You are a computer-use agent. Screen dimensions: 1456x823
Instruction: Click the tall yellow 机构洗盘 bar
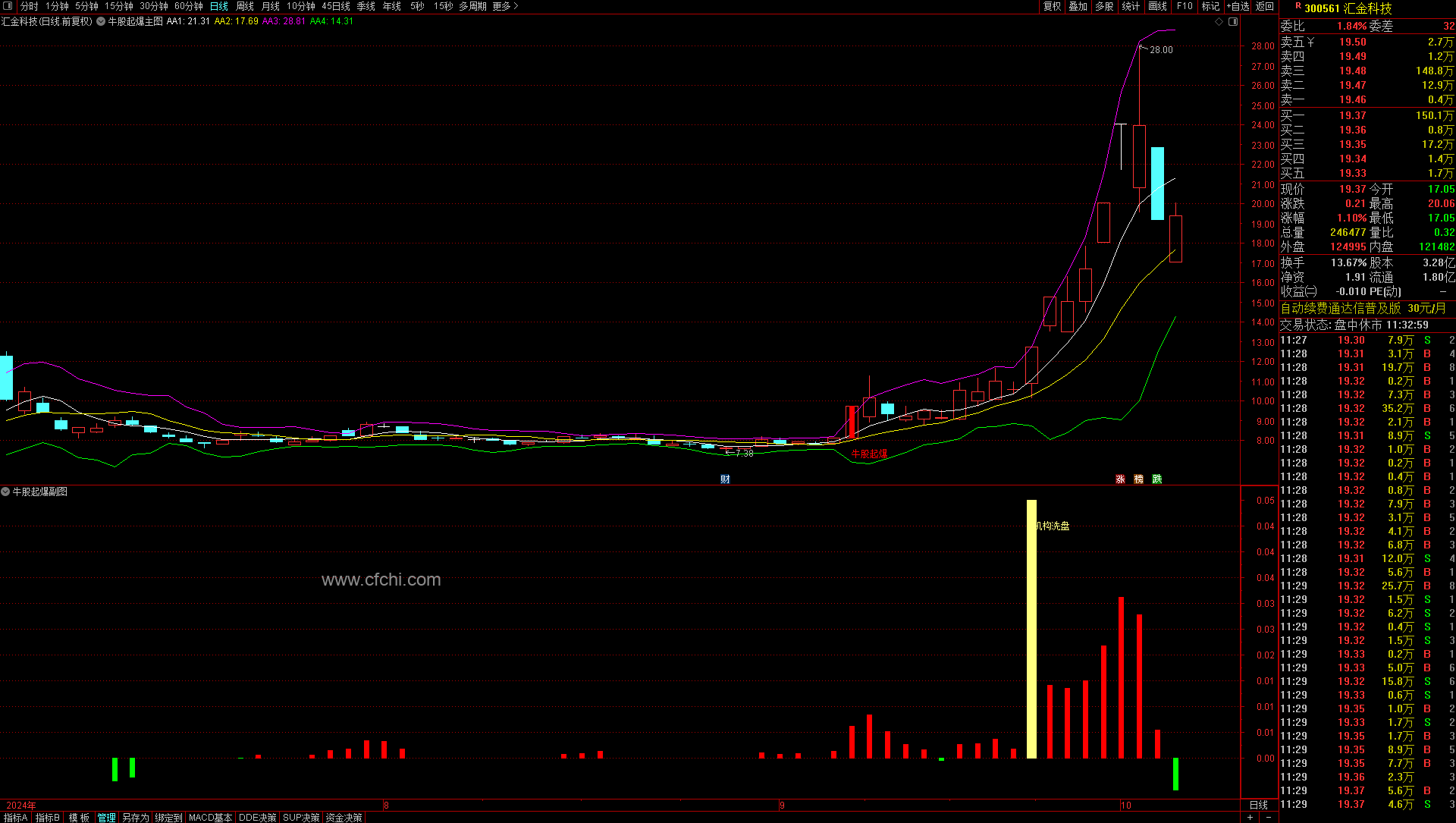[x=1031, y=628]
